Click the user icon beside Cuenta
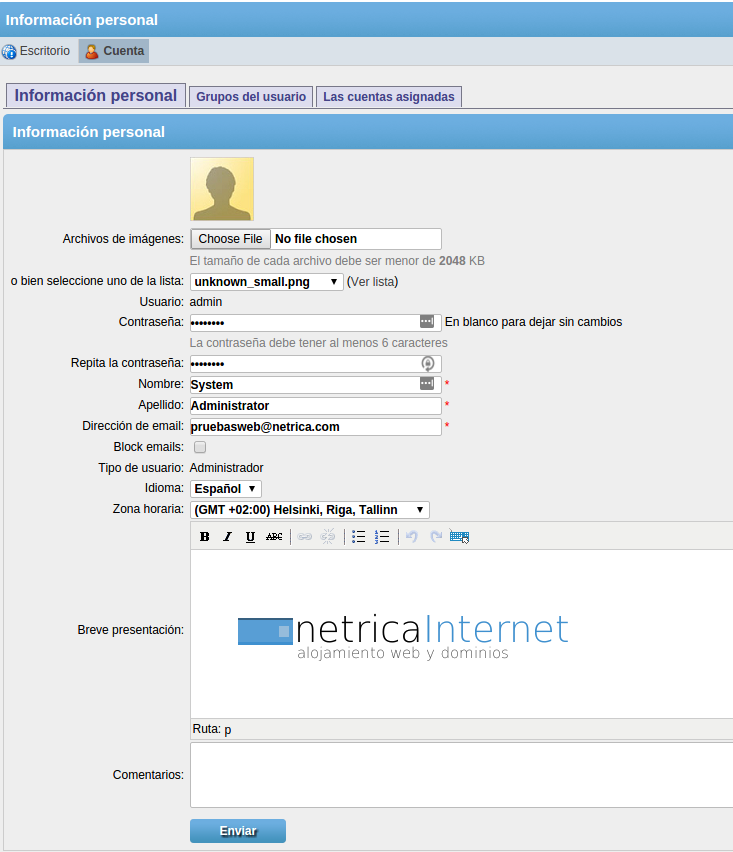This screenshot has height=852, width=733. [x=92, y=52]
